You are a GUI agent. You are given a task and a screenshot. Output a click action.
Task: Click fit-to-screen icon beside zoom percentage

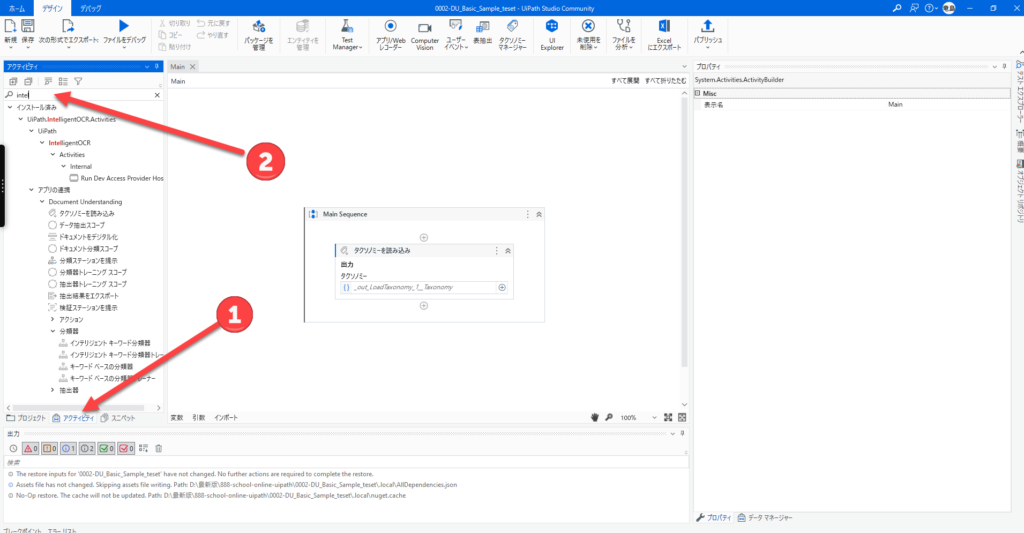(668, 417)
